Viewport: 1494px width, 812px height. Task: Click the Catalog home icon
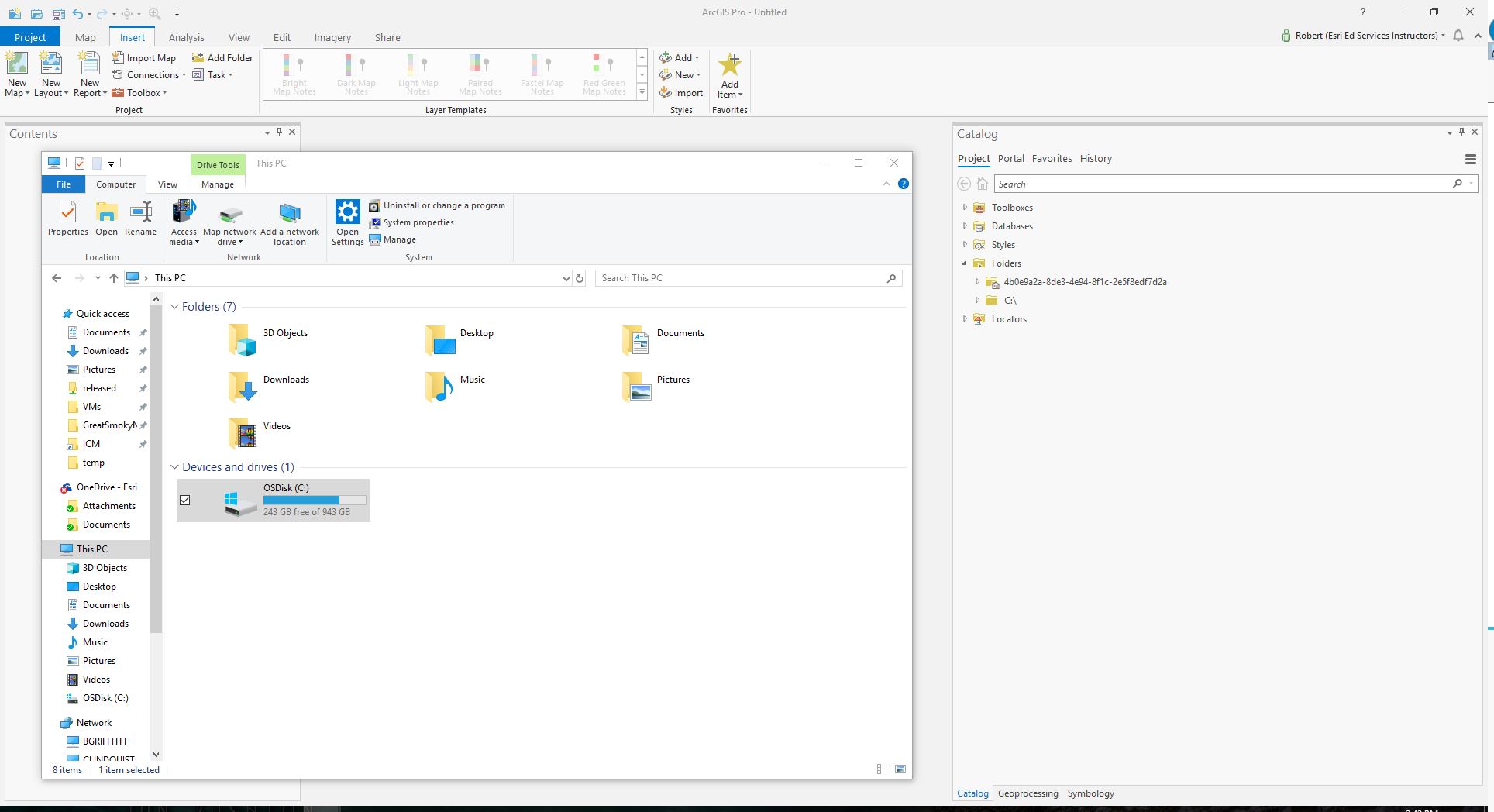[983, 184]
